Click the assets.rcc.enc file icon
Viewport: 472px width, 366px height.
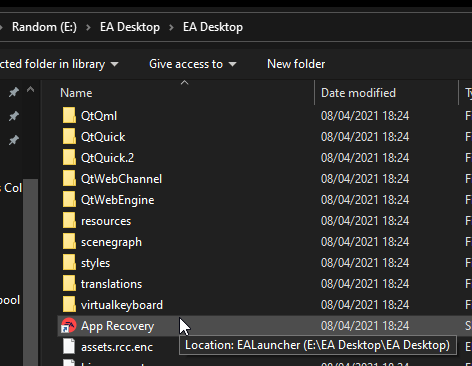[69, 346]
